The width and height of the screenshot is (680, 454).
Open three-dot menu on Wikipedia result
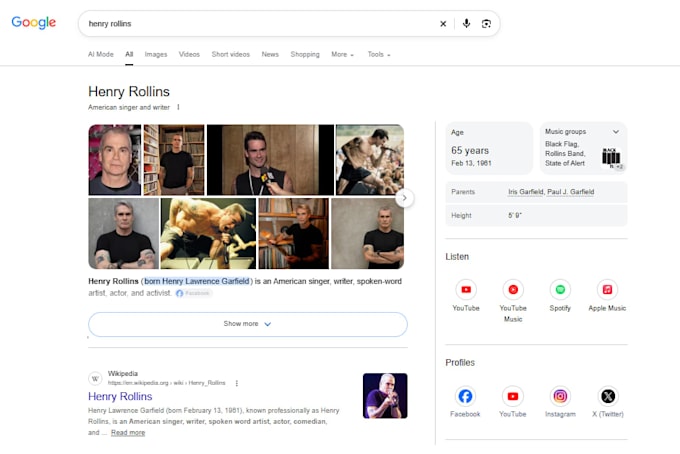[237, 383]
